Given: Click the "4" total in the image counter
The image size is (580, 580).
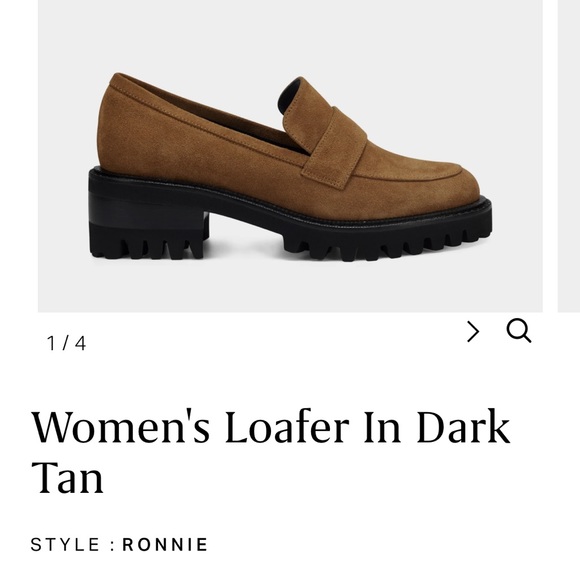Looking at the screenshot, I should tap(81, 343).
